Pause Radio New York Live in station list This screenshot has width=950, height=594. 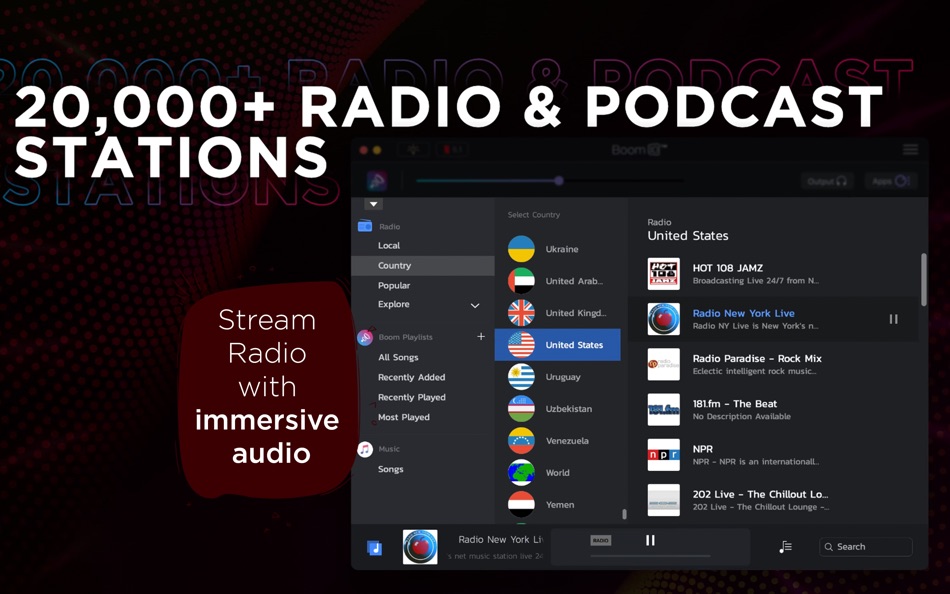click(893, 319)
